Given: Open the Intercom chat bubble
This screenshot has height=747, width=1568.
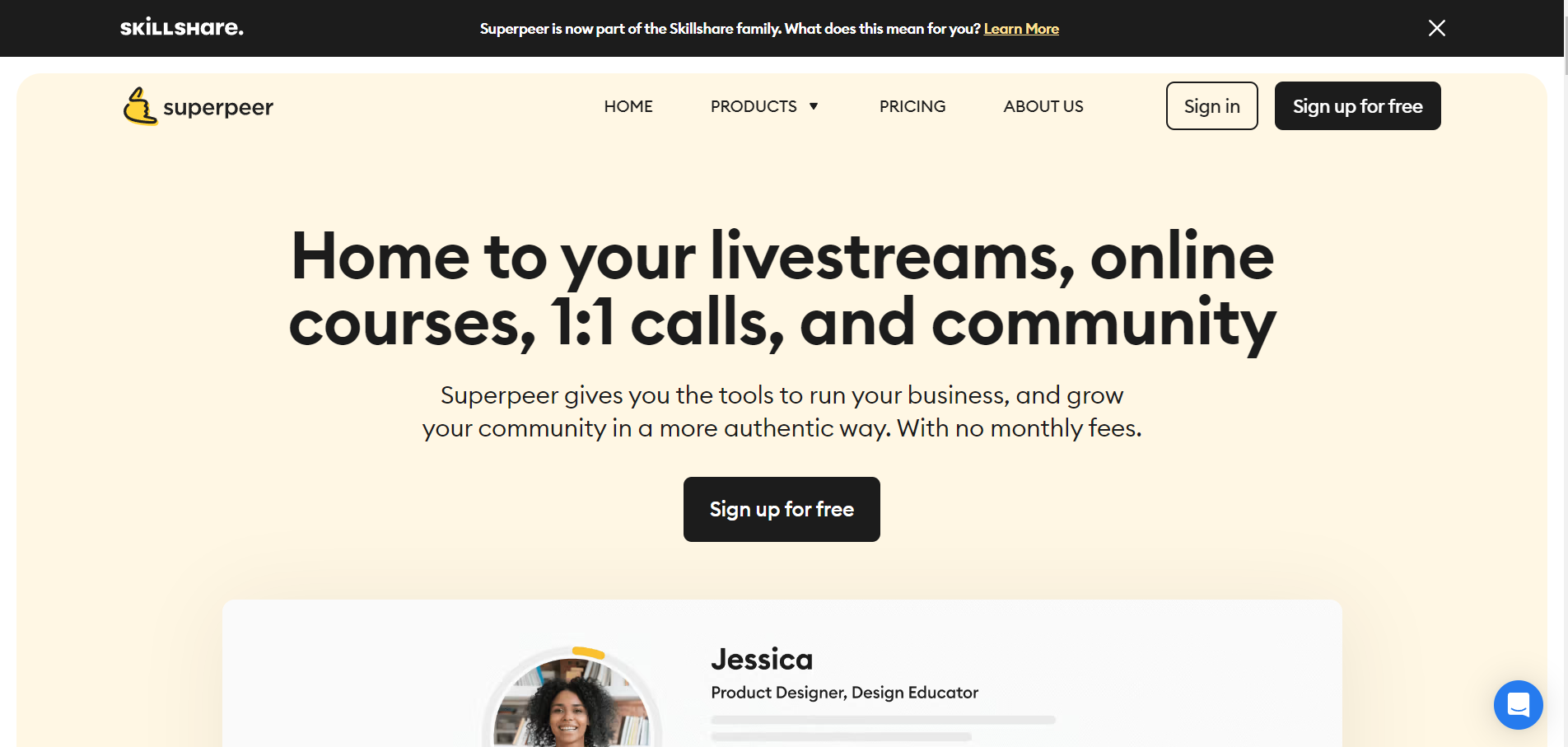Looking at the screenshot, I should (x=1518, y=704).
